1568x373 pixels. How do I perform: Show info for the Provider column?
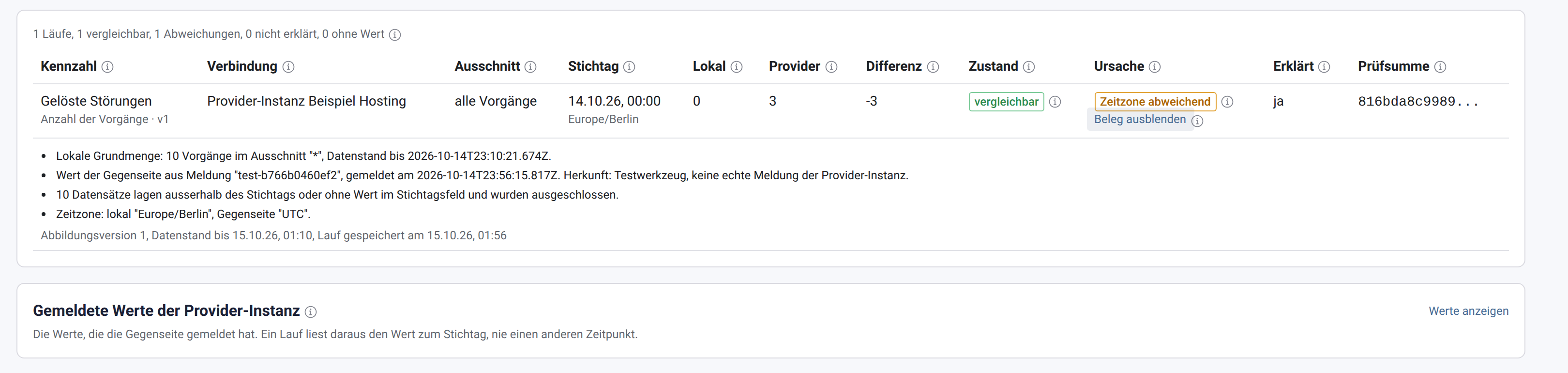tap(831, 66)
